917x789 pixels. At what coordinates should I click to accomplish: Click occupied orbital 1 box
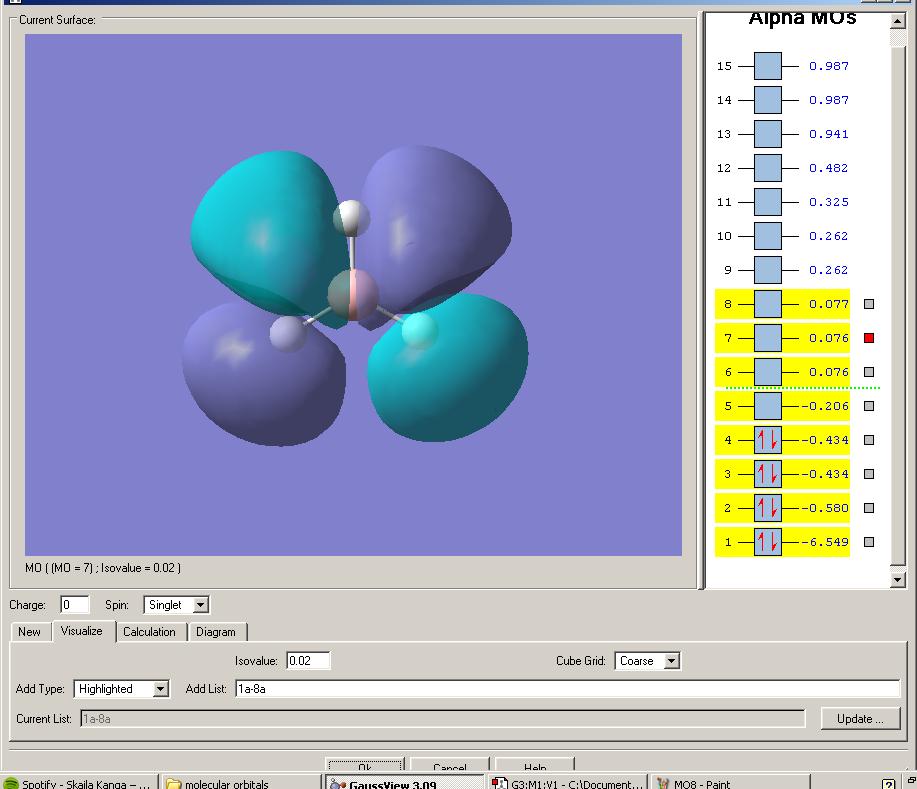tap(767, 542)
